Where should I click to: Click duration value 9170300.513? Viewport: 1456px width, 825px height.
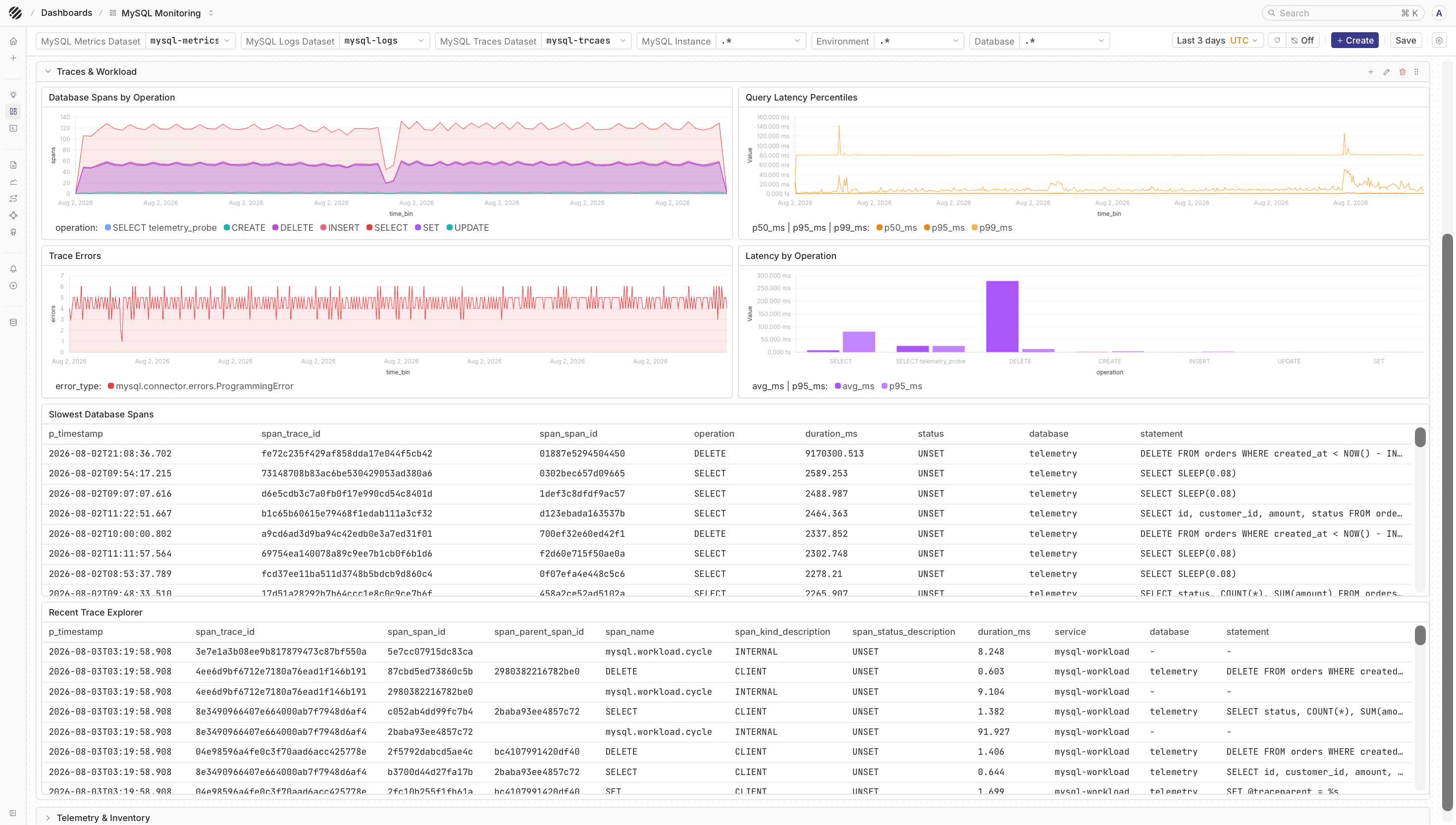834,454
